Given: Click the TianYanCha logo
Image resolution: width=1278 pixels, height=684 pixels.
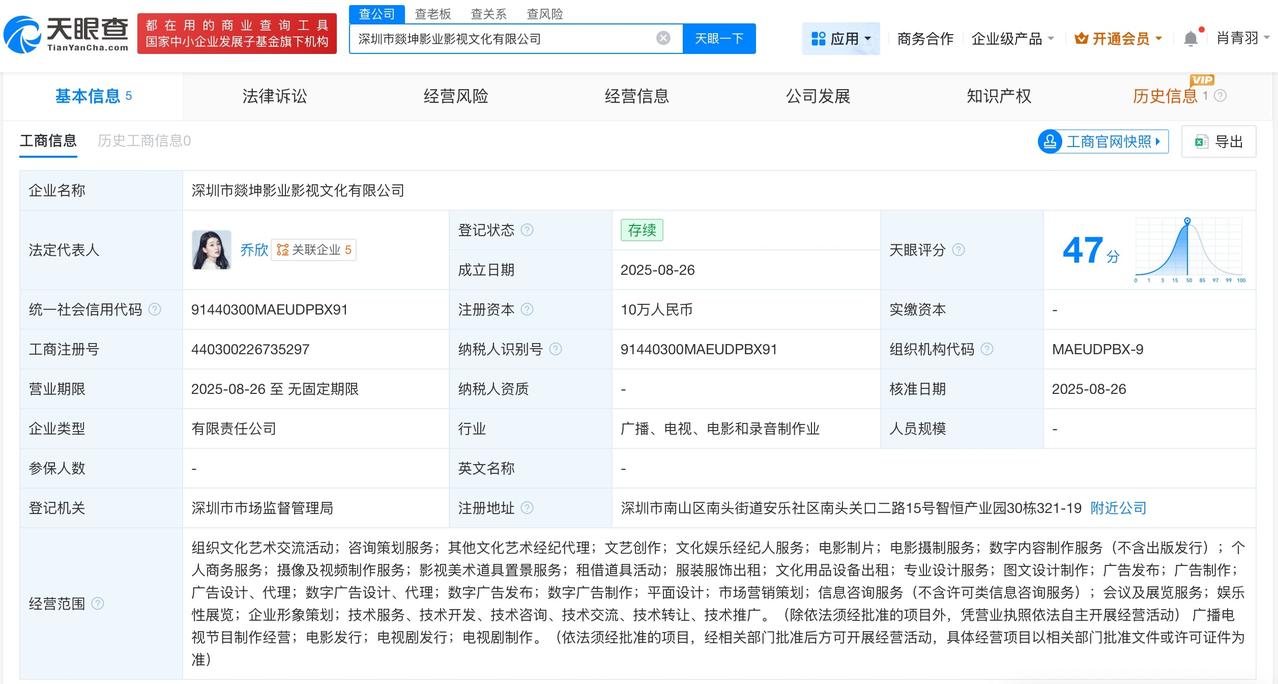Looking at the screenshot, I should tap(66, 33).
